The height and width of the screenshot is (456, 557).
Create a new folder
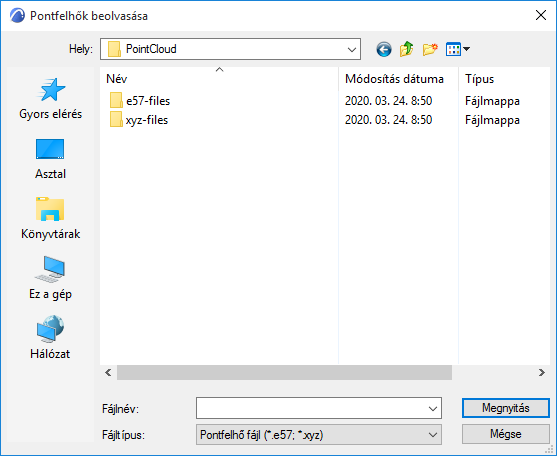point(429,49)
